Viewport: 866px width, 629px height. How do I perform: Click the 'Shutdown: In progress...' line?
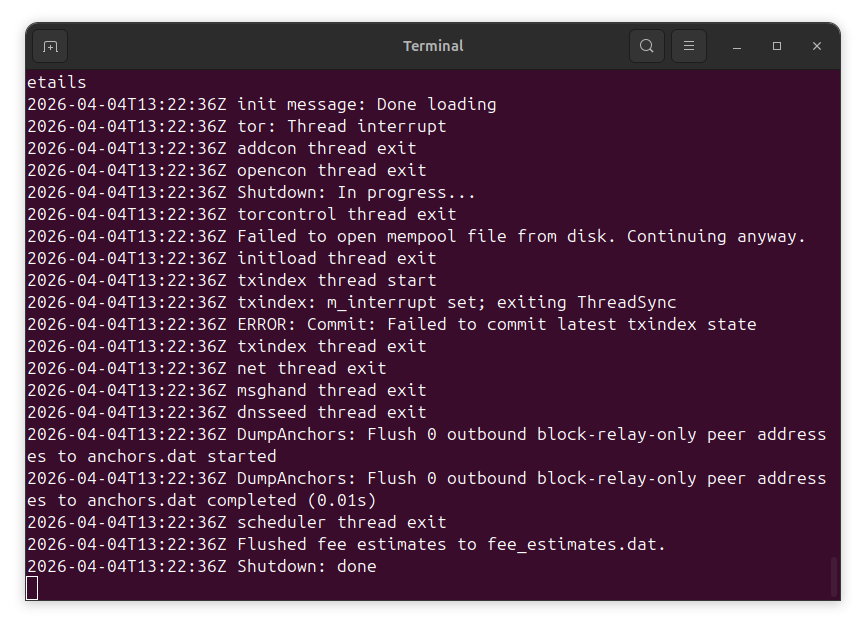coord(356,192)
